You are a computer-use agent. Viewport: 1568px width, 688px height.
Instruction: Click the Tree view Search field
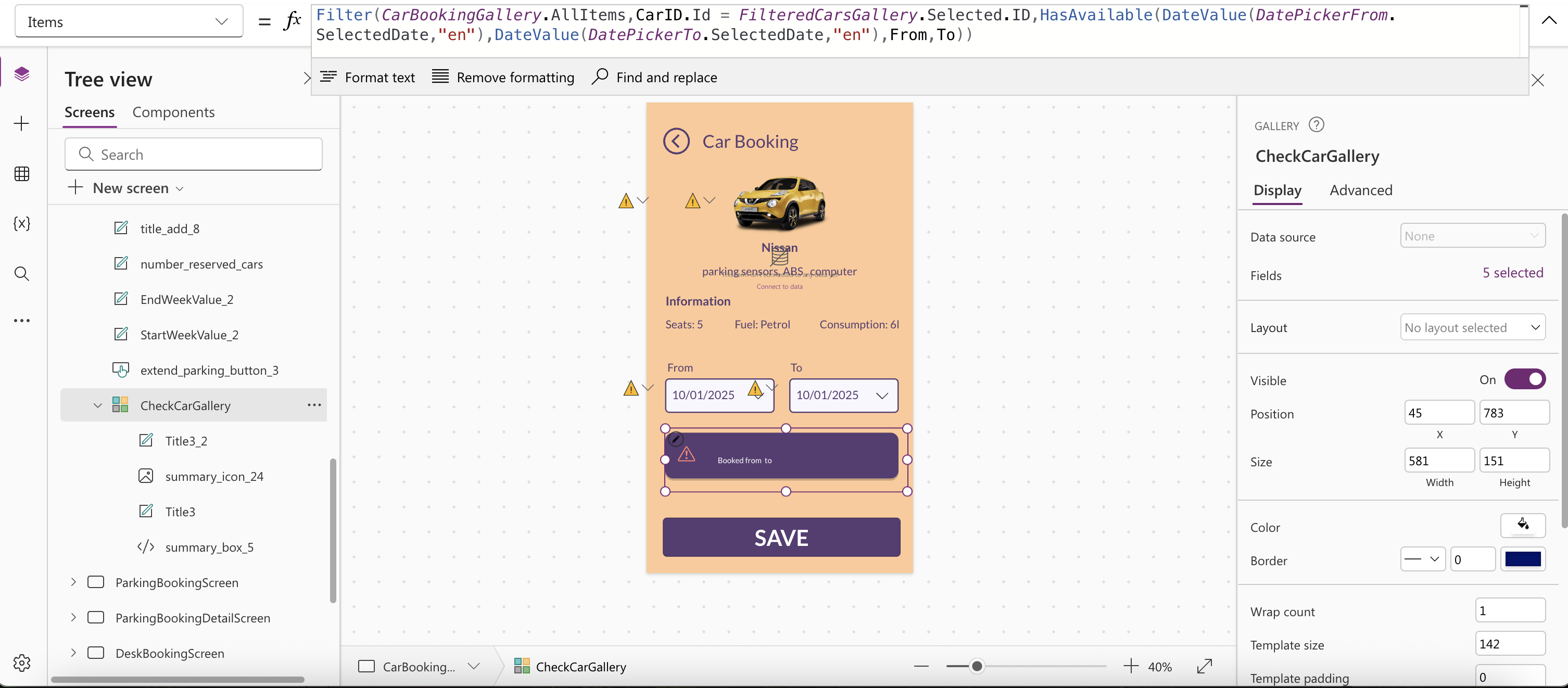click(194, 155)
